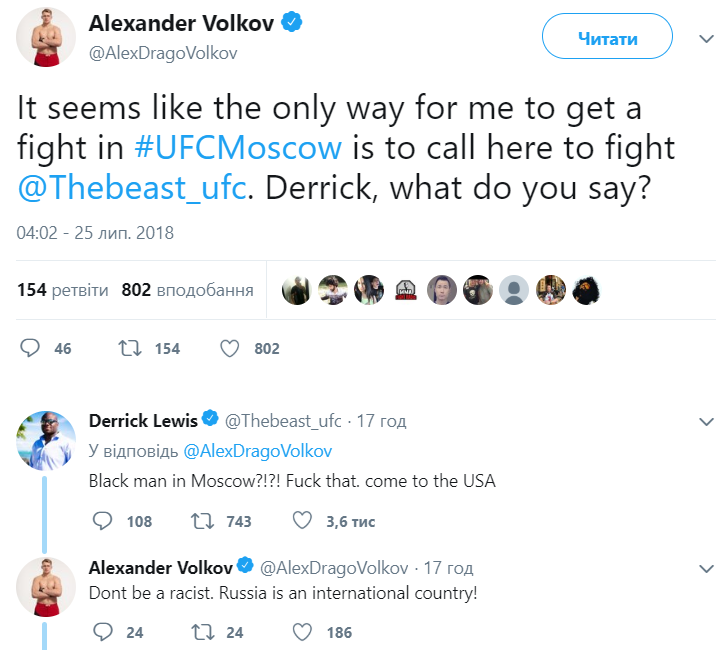Open the 04:02 - 25 лип. 2018 timestamp

click(95, 233)
